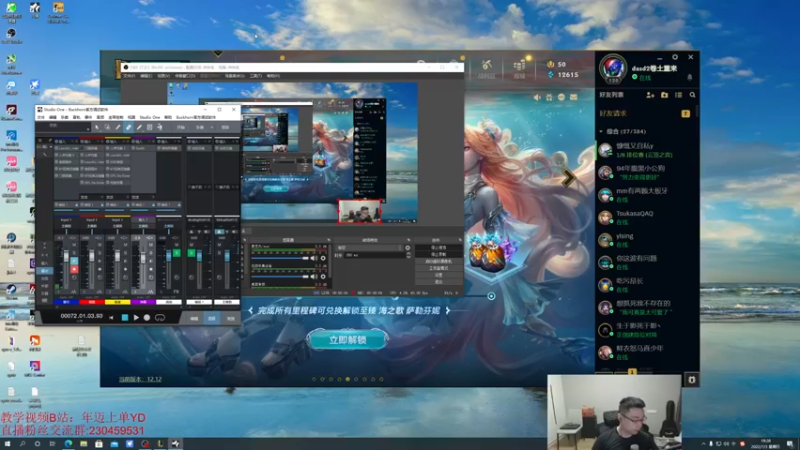Click the add friend icon
The height and width of the screenshot is (450, 800).
pyautogui.click(x=650, y=95)
